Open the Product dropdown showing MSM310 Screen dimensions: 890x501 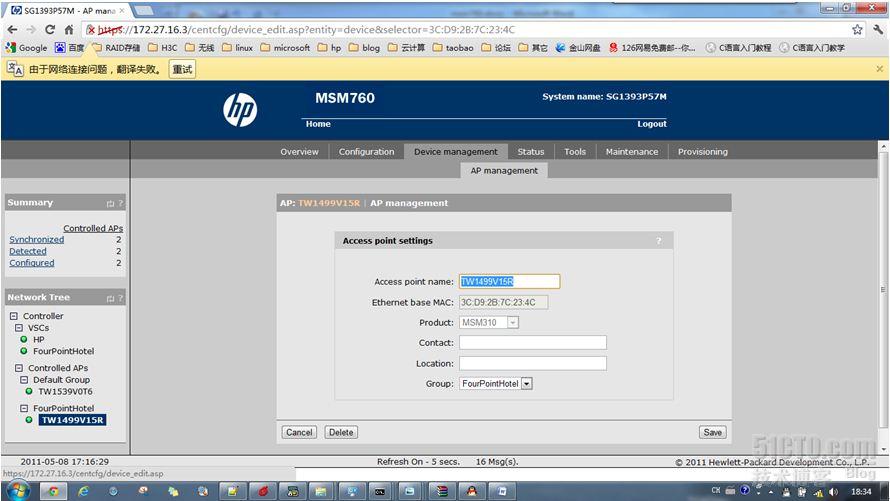489,322
